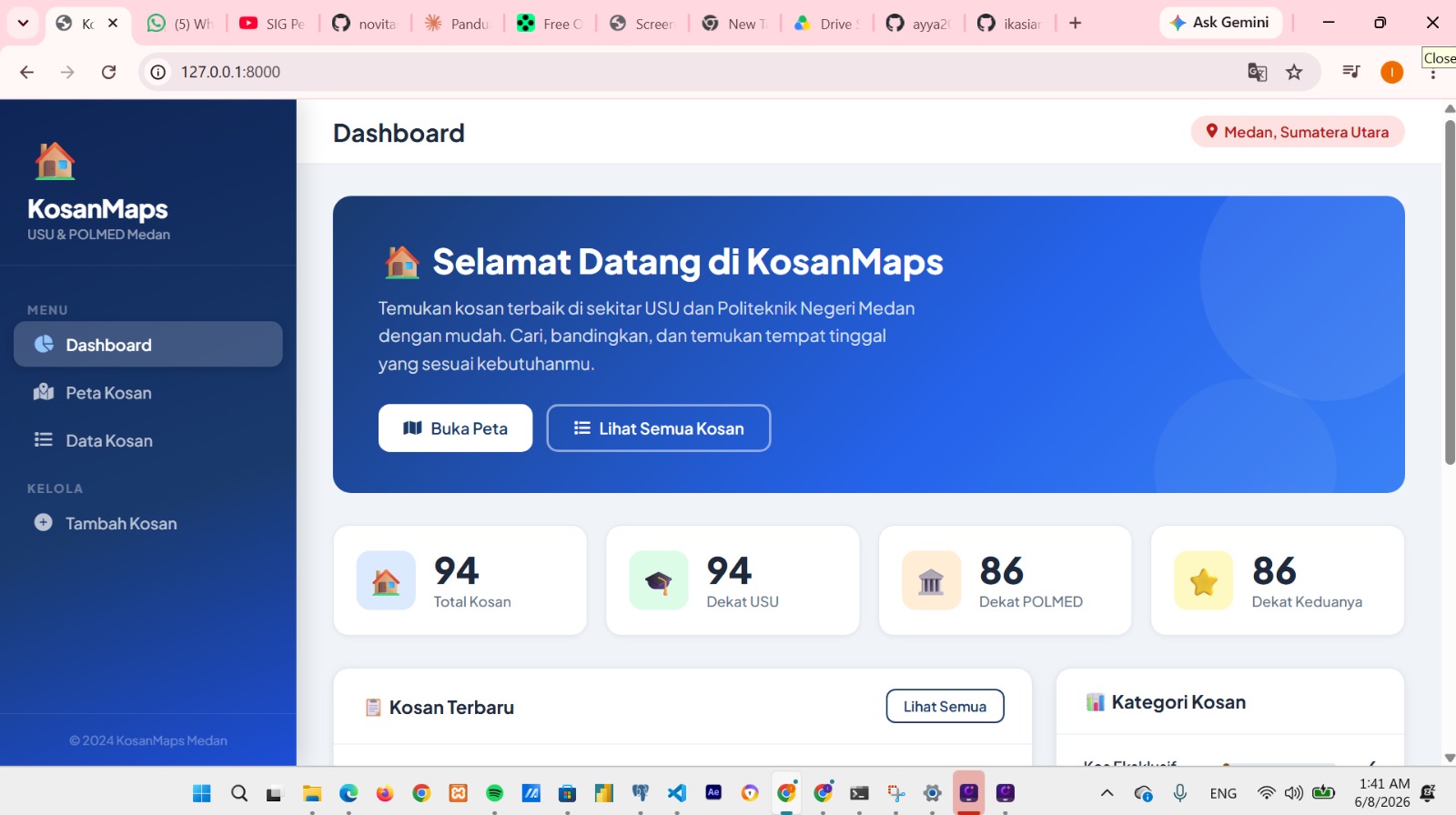Click the Dekat POLMED building icon

coord(931,580)
